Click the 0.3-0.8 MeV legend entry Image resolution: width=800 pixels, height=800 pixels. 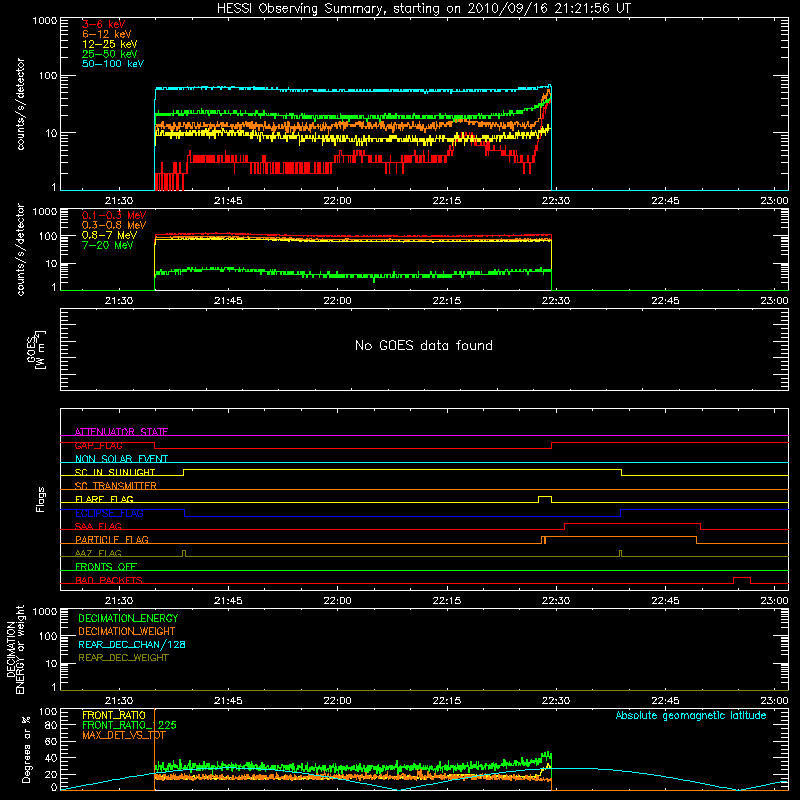114,225
